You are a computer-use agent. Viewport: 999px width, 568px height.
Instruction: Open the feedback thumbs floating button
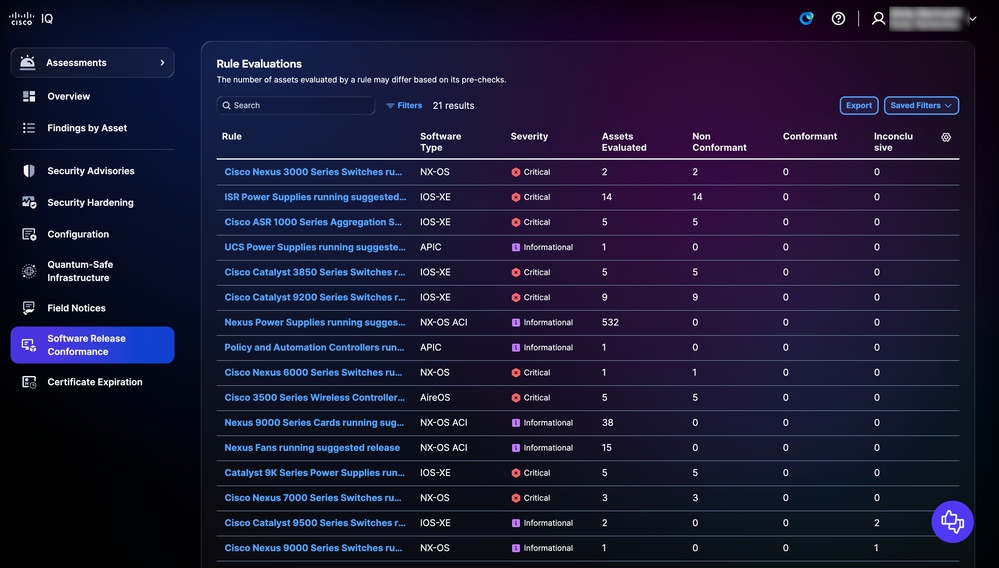952,522
